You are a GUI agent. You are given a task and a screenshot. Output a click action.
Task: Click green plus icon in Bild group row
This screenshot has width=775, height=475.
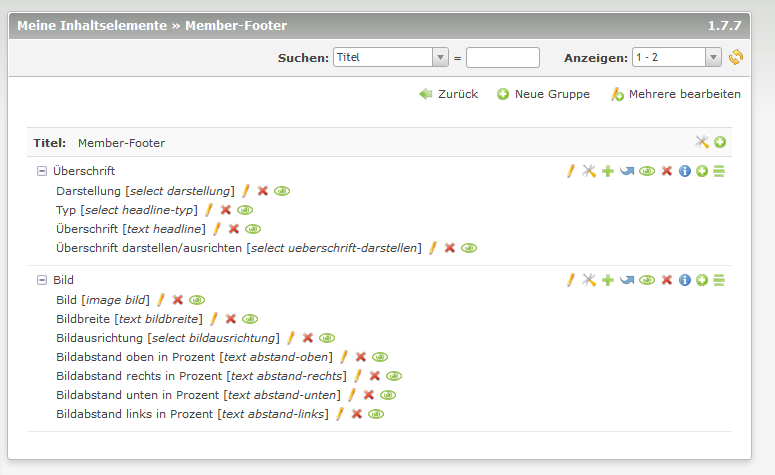pyautogui.click(x=608, y=280)
